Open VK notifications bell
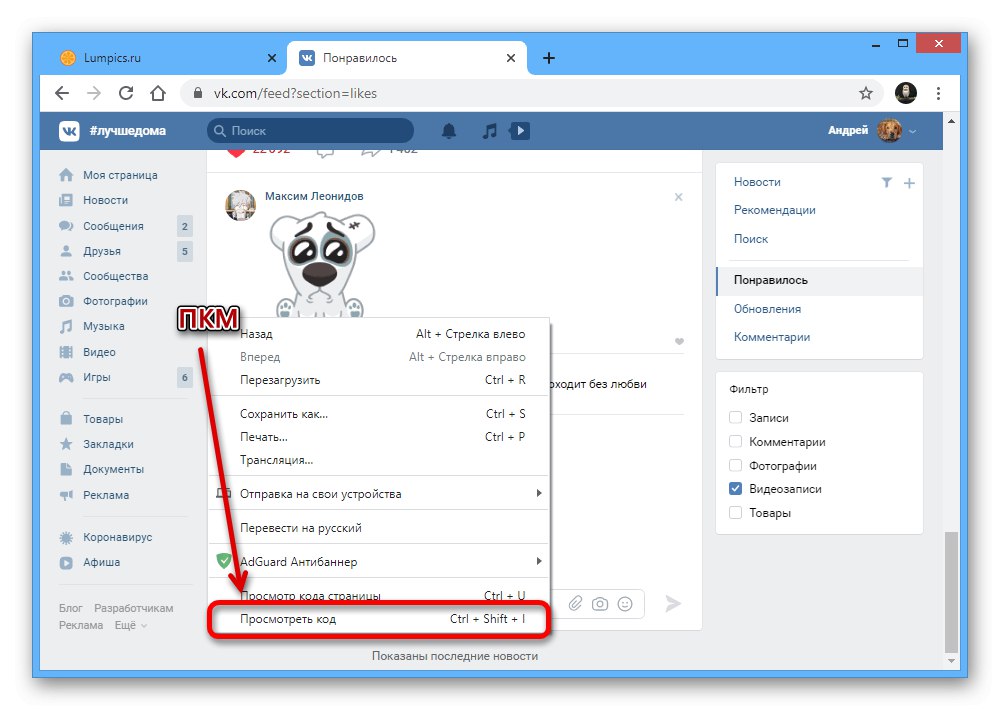1000x710 pixels. click(449, 131)
